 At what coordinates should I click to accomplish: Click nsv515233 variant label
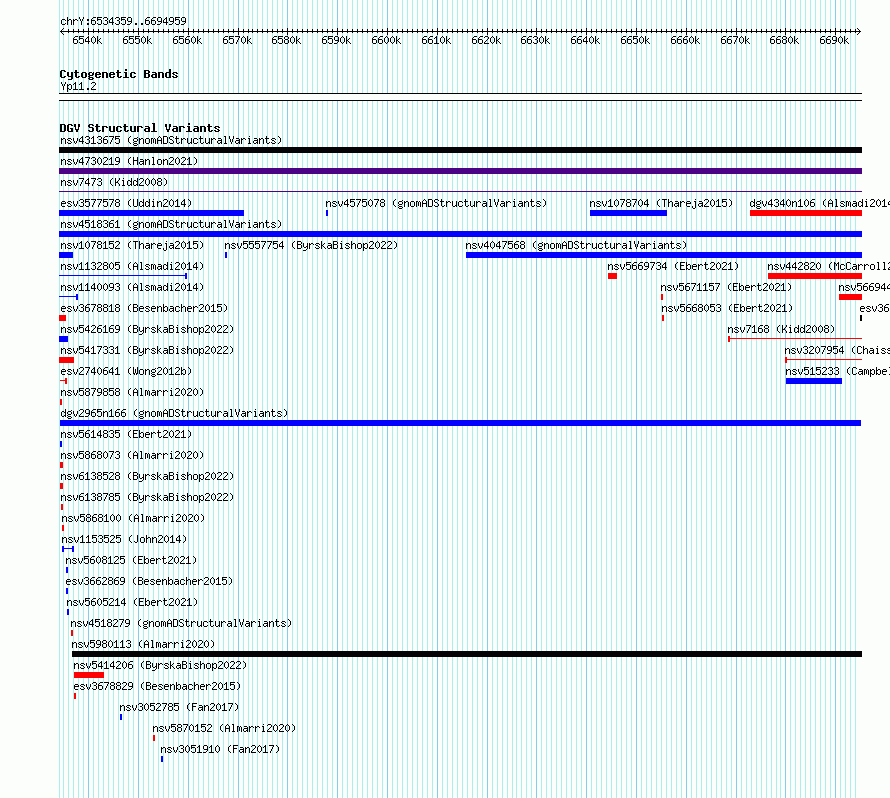tap(838, 371)
